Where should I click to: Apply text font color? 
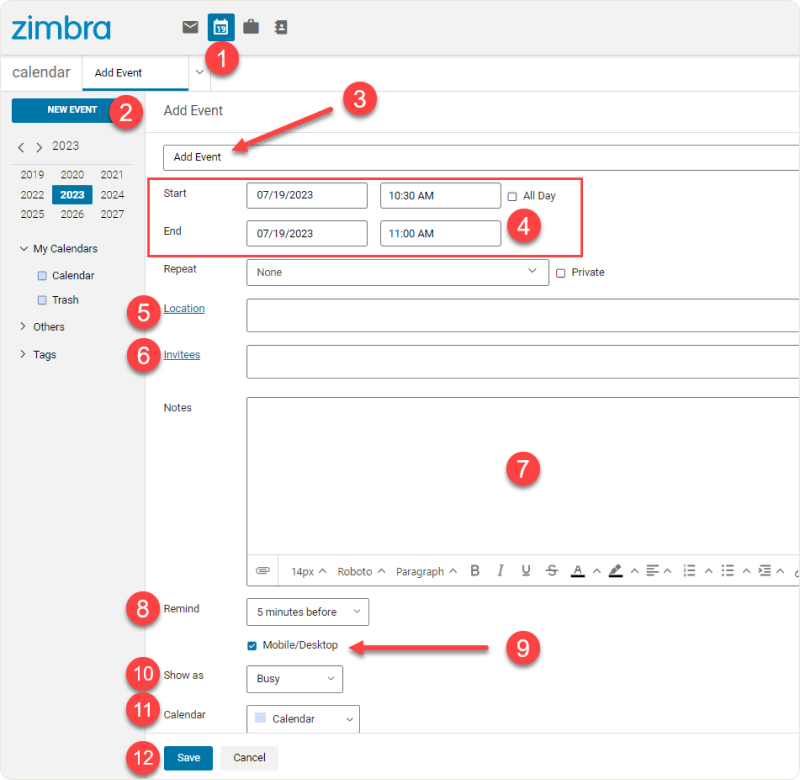pyautogui.click(x=578, y=571)
